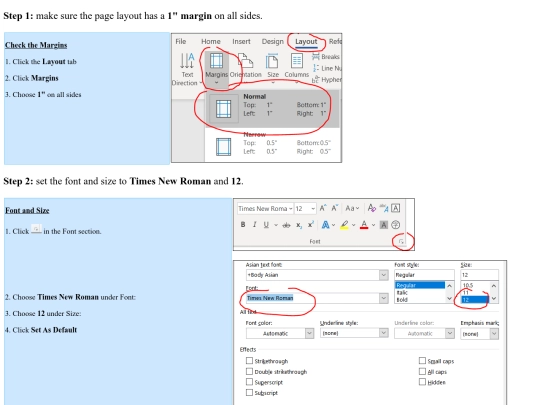Select size 10.5 in Size list
This screenshot has height=405, width=540.
pos(468,285)
